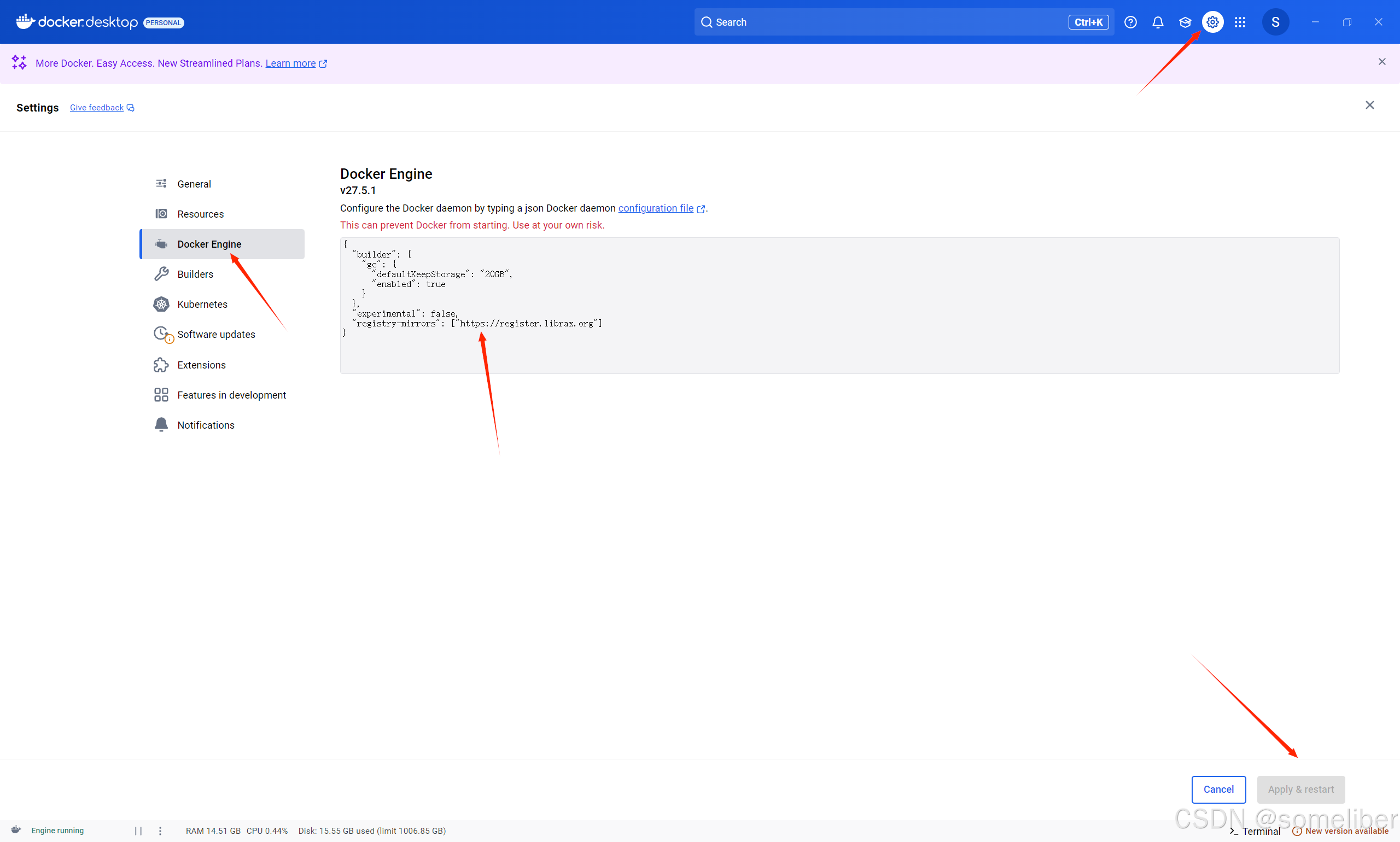Click the CPU 0.44% status
The width and height of the screenshot is (1400, 842).
pyautogui.click(x=267, y=831)
